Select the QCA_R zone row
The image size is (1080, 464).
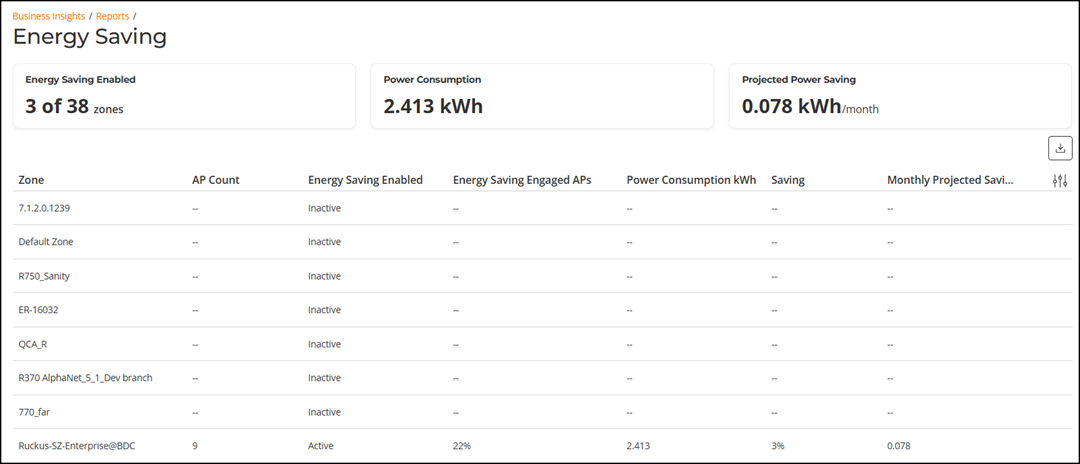(x=33, y=344)
